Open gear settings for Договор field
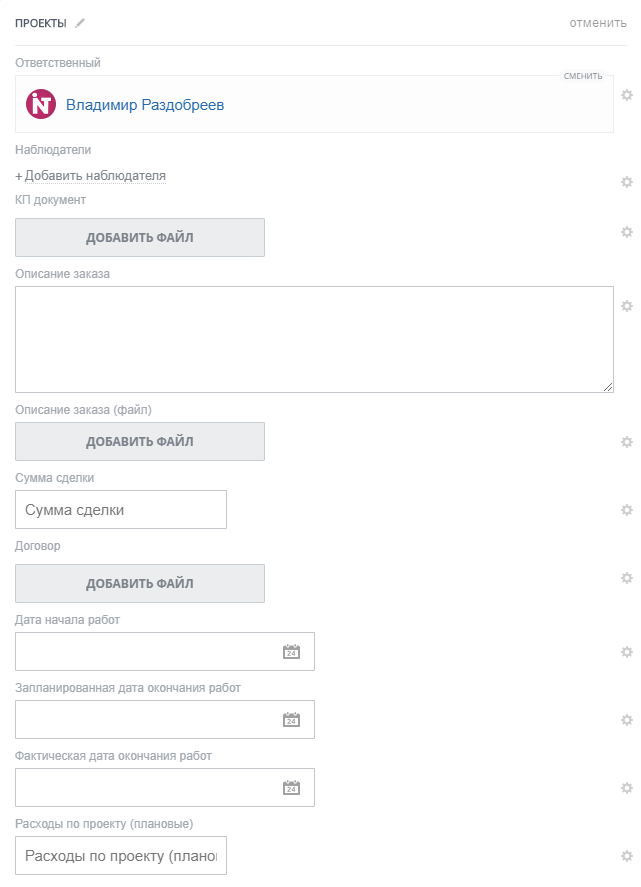641x887 pixels. click(627, 578)
